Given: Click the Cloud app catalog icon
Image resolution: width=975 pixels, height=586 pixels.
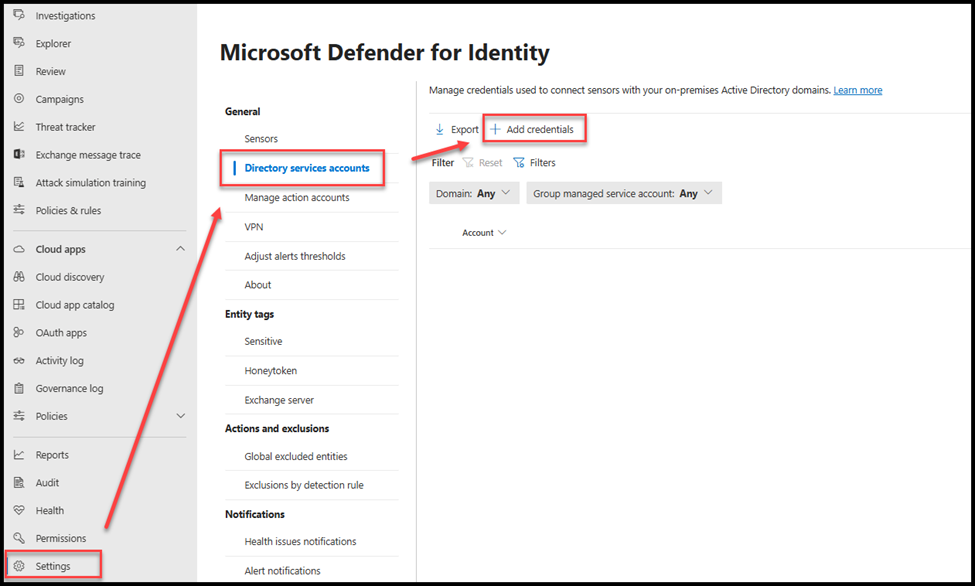Looking at the screenshot, I should click(x=19, y=304).
